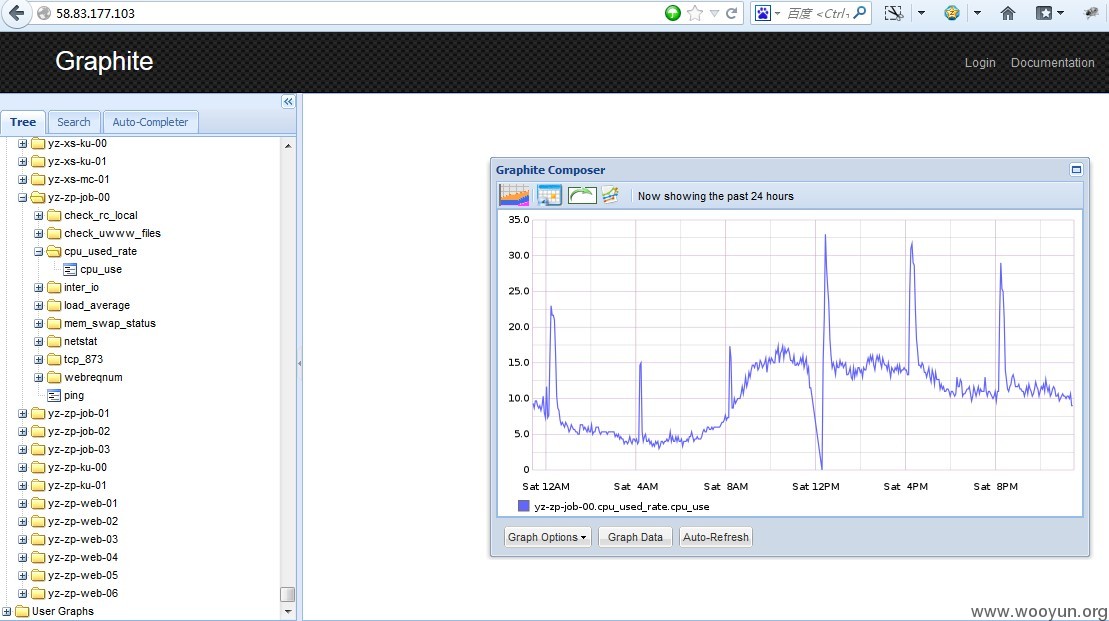Click the yz-zp-job-00.cpu_used_rate.cpu_use legend label
The height and width of the screenshot is (621, 1109).
[x=622, y=506]
